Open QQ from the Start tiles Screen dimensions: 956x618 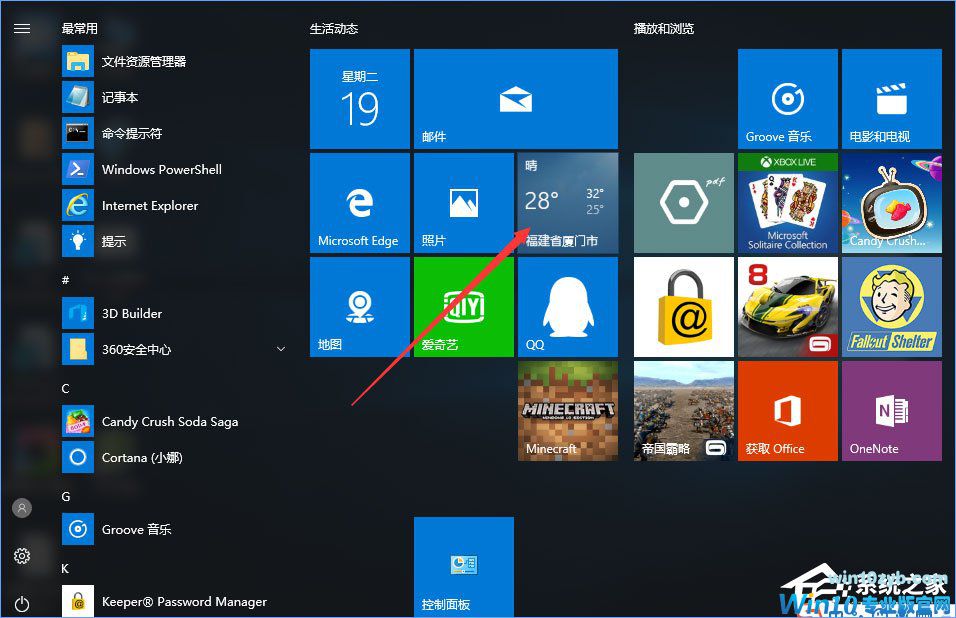pos(567,306)
